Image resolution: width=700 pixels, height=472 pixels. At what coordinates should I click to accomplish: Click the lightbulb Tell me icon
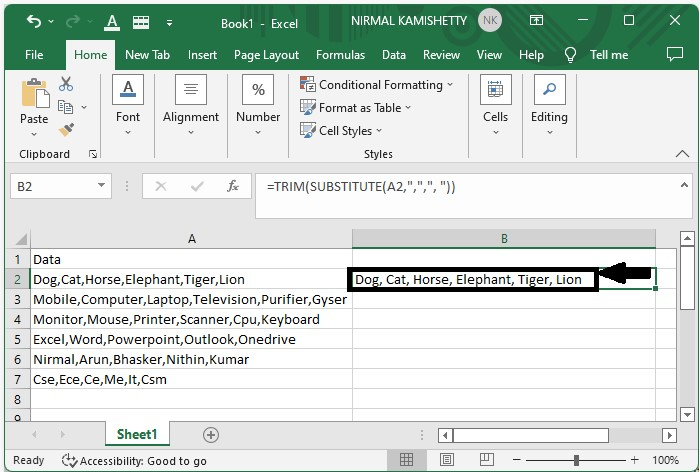pos(570,54)
